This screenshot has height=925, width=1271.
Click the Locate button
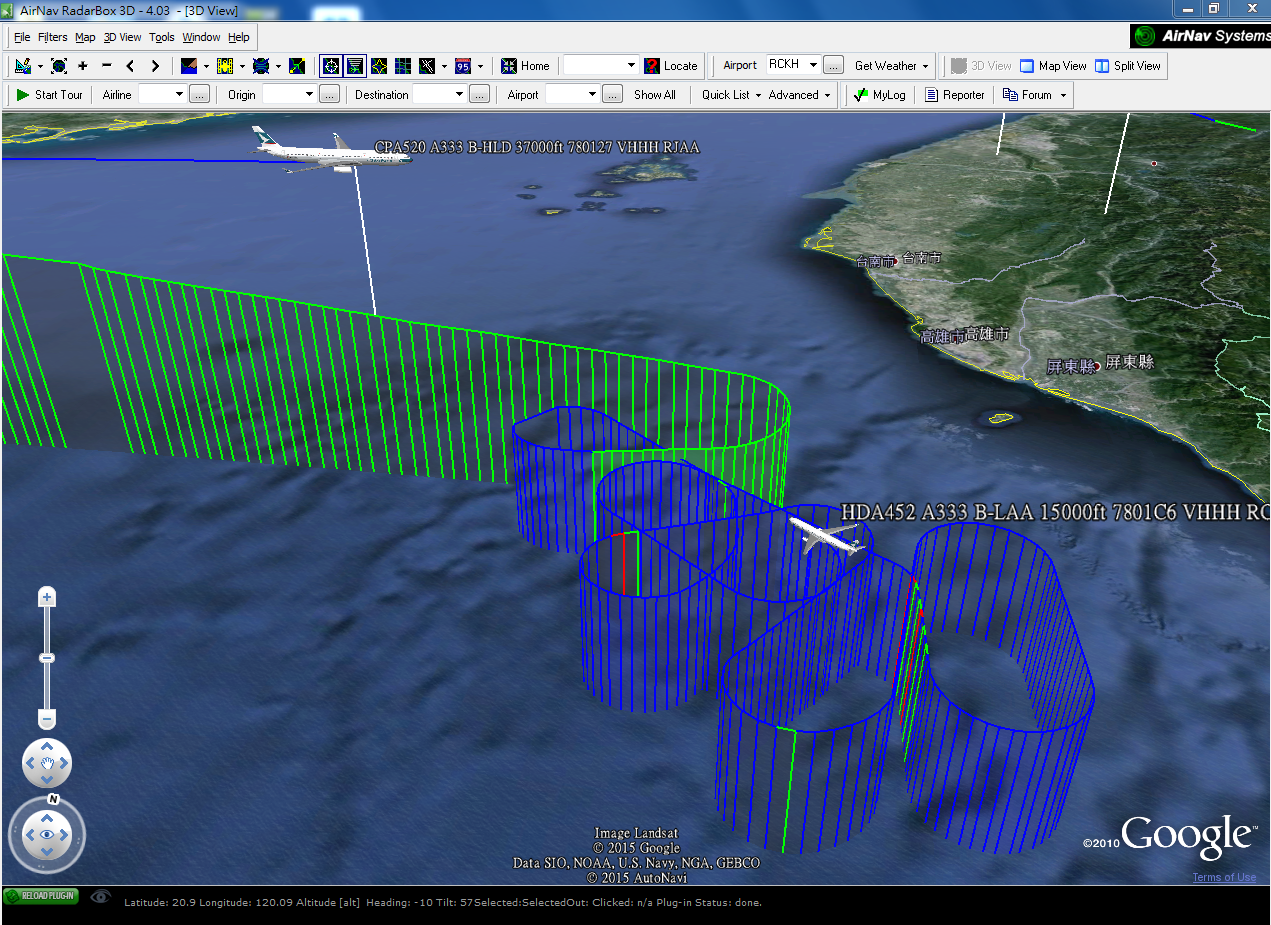(x=671, y=66)
